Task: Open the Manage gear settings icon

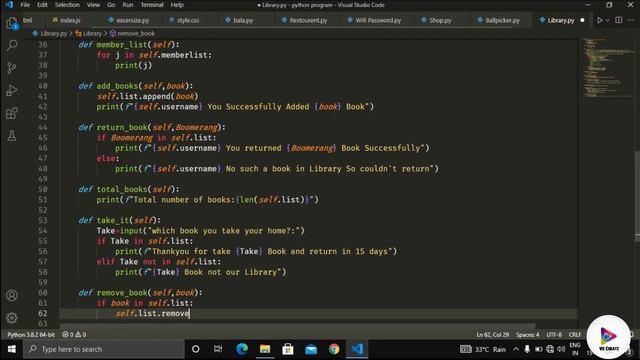Action: point(12,318)
